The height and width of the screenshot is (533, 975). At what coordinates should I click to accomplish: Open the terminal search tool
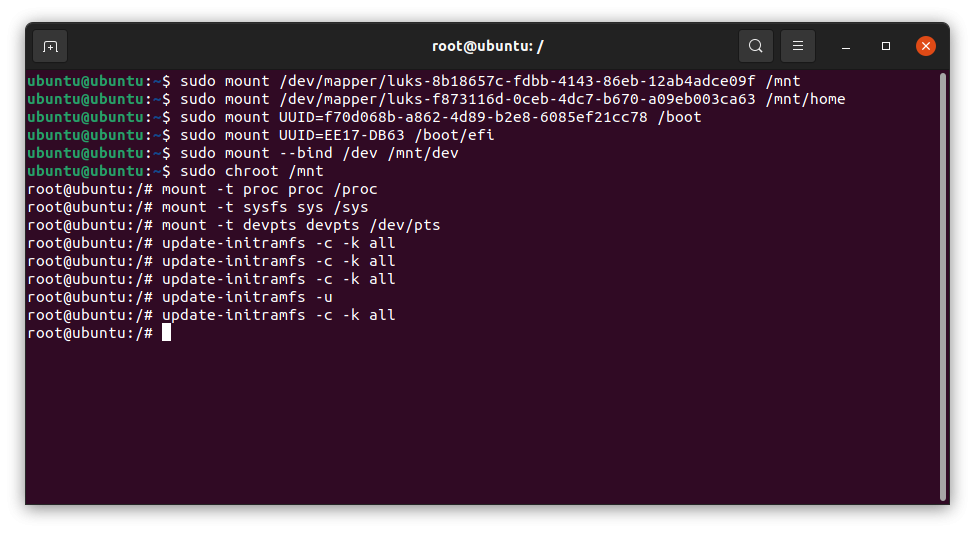click(756, 46)
